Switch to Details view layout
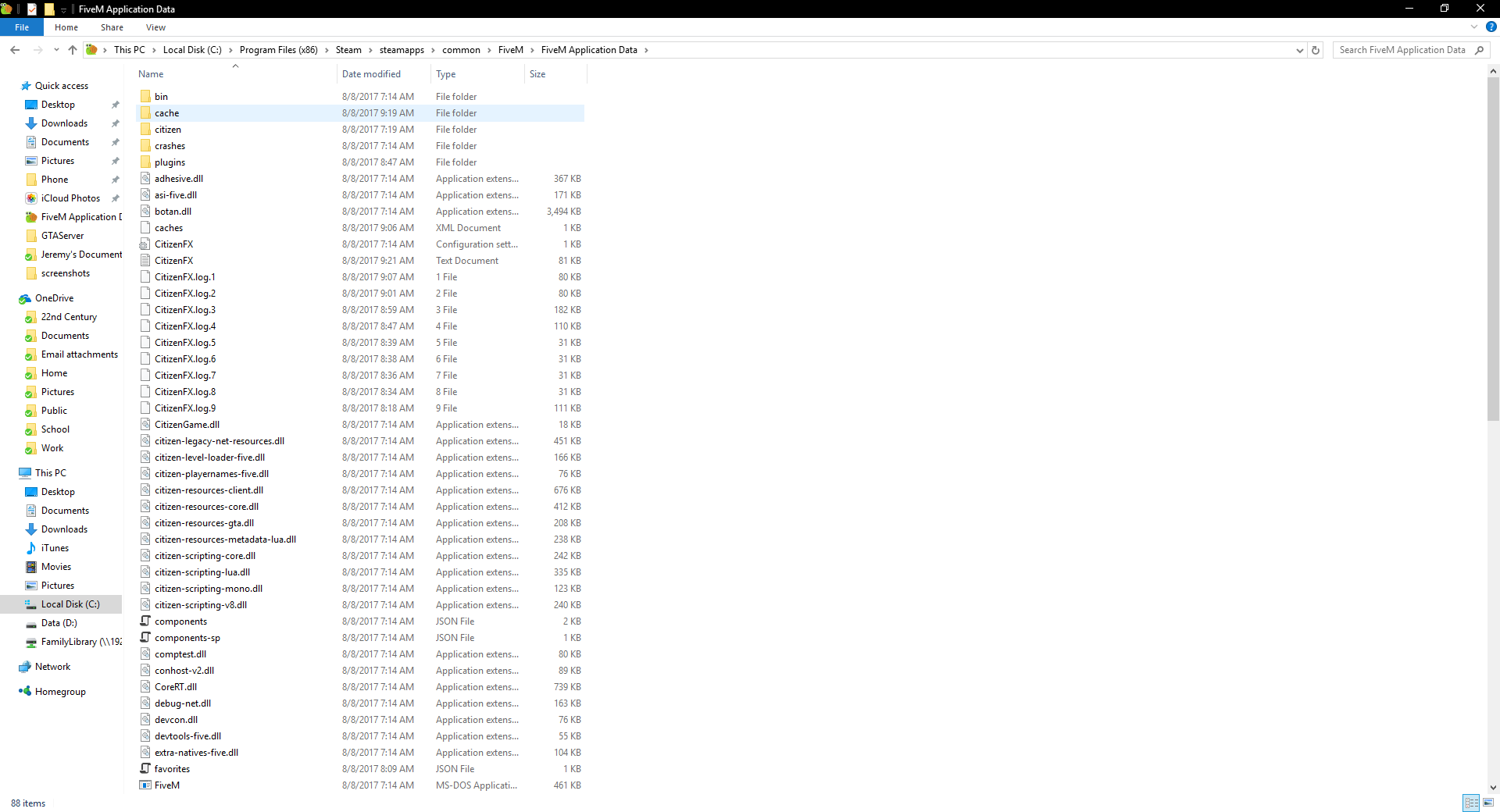 (x=1472, y=803)
